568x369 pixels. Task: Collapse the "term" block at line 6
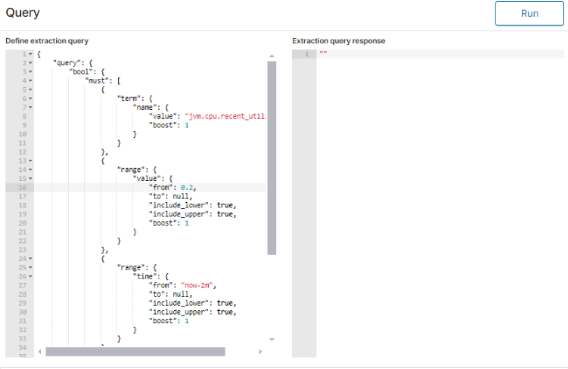tap(30, 98)
